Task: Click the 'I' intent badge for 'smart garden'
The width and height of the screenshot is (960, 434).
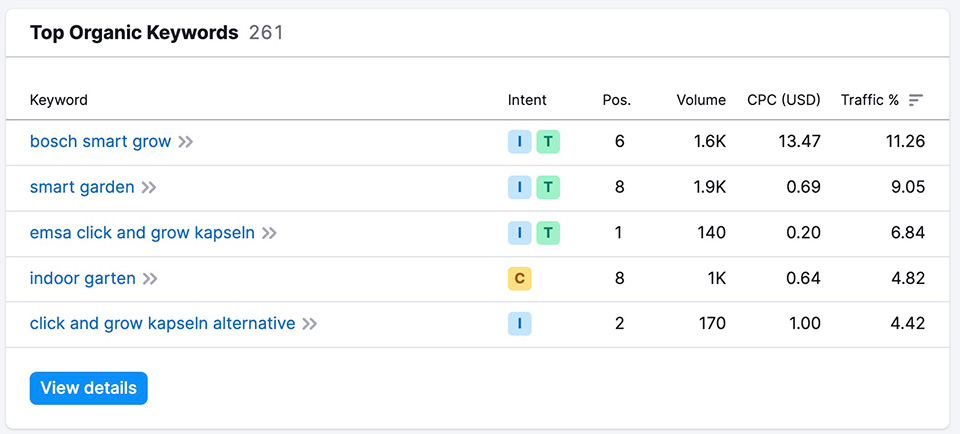Action: [x=520, y=187]
